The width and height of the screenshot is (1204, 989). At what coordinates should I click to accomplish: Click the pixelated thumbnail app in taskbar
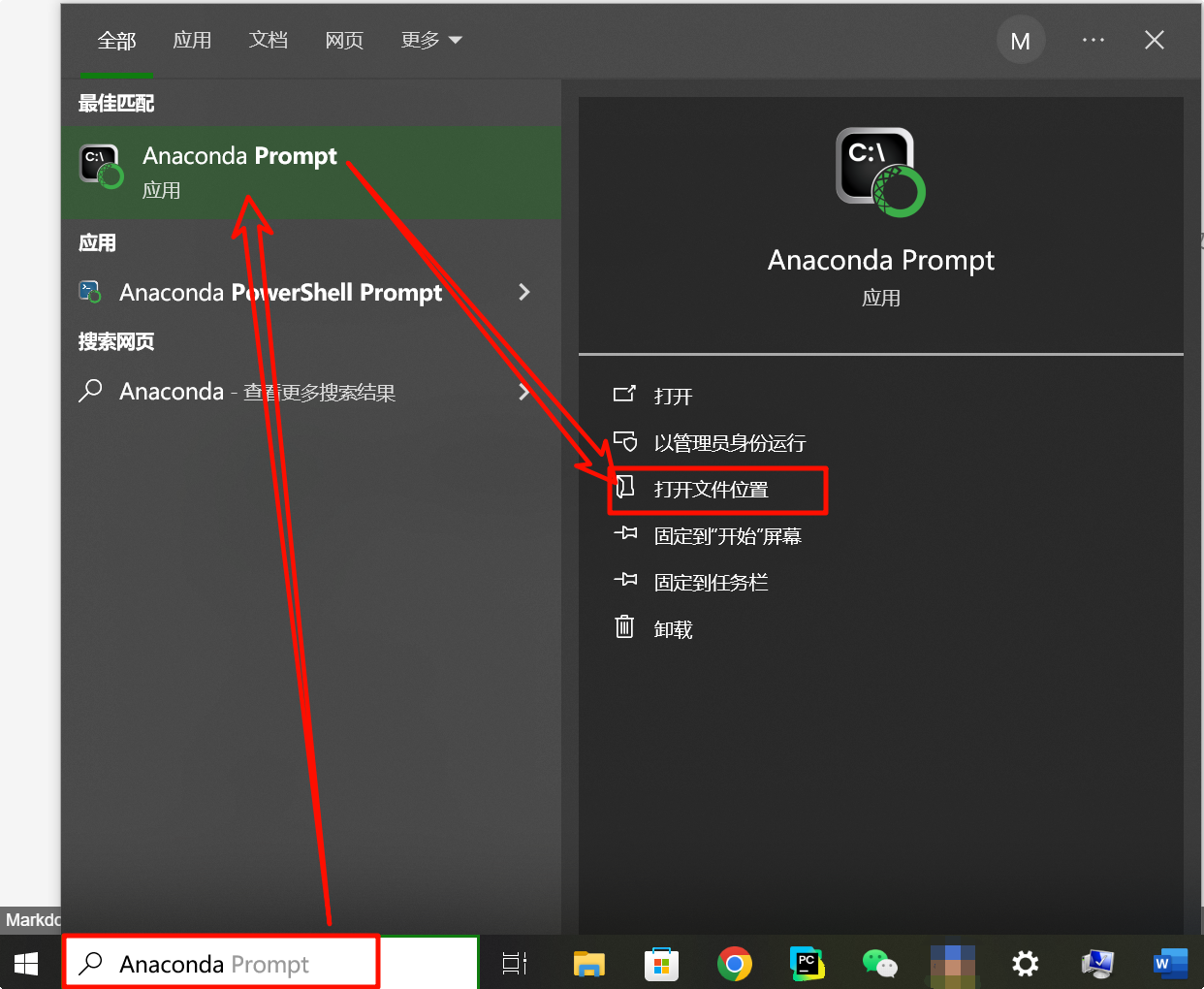(x=952, y=966)
